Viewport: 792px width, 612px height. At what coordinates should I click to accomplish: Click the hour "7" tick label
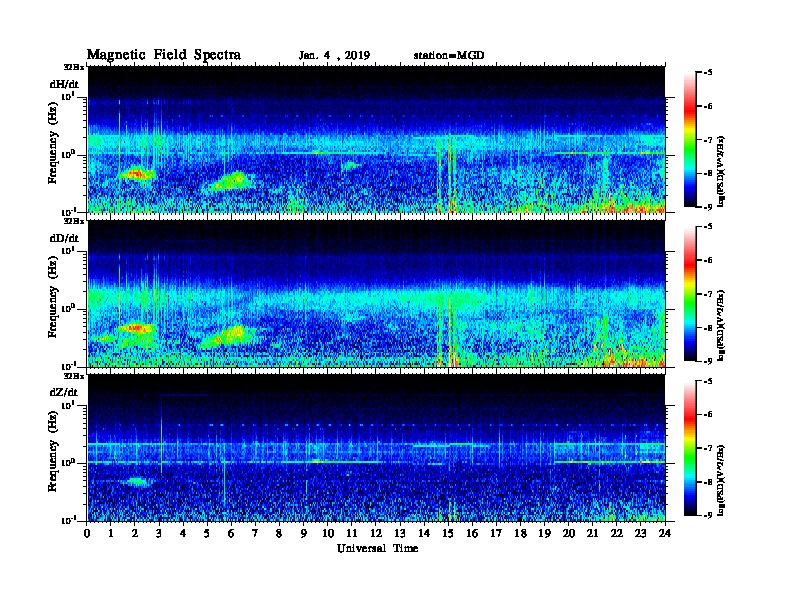pos(256,533)
